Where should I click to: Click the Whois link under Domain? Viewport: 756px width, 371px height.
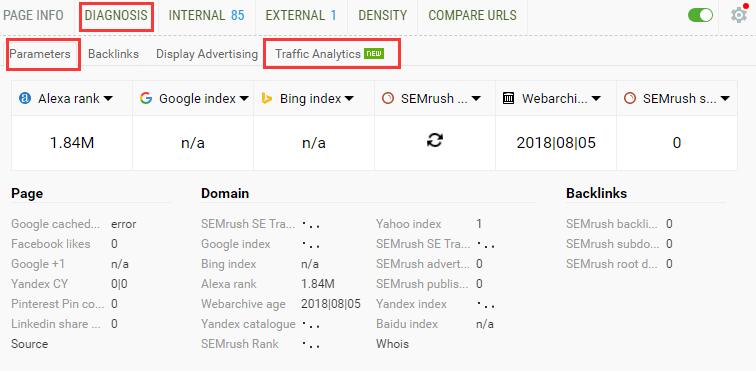tap(392, 344)
